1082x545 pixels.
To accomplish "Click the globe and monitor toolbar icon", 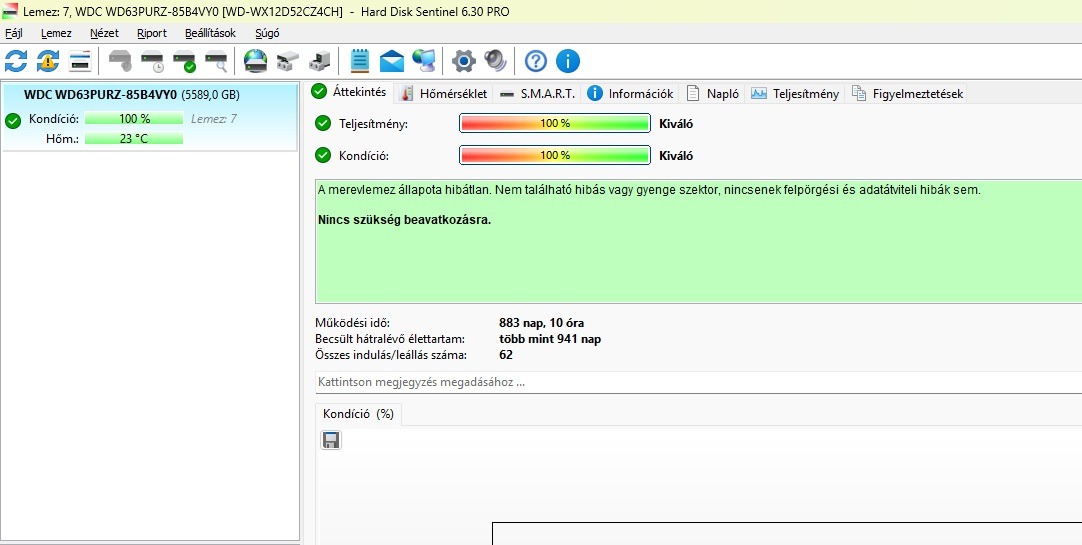I will click(424, 61).
